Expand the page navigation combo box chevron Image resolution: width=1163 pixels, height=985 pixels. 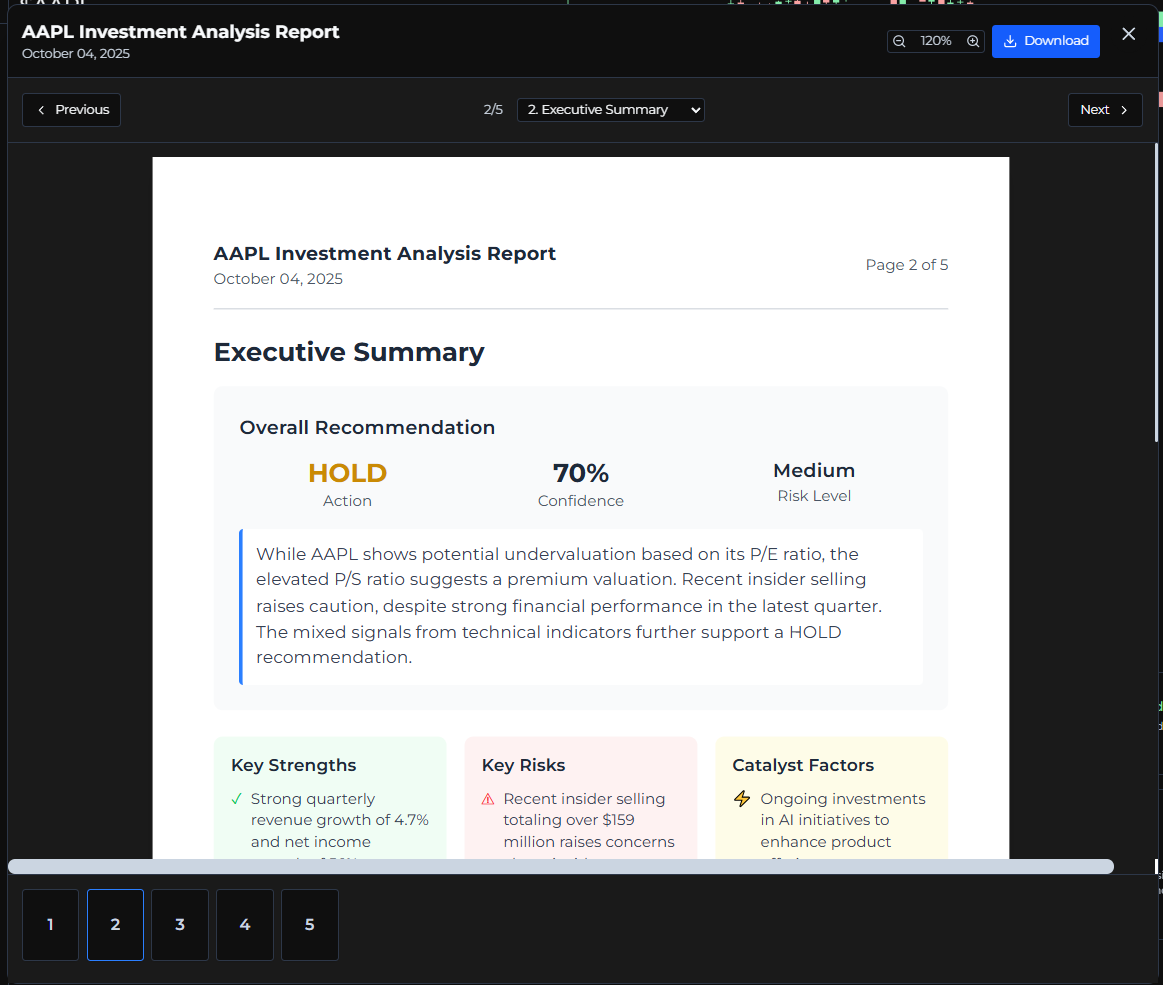[x=697, y=110]
